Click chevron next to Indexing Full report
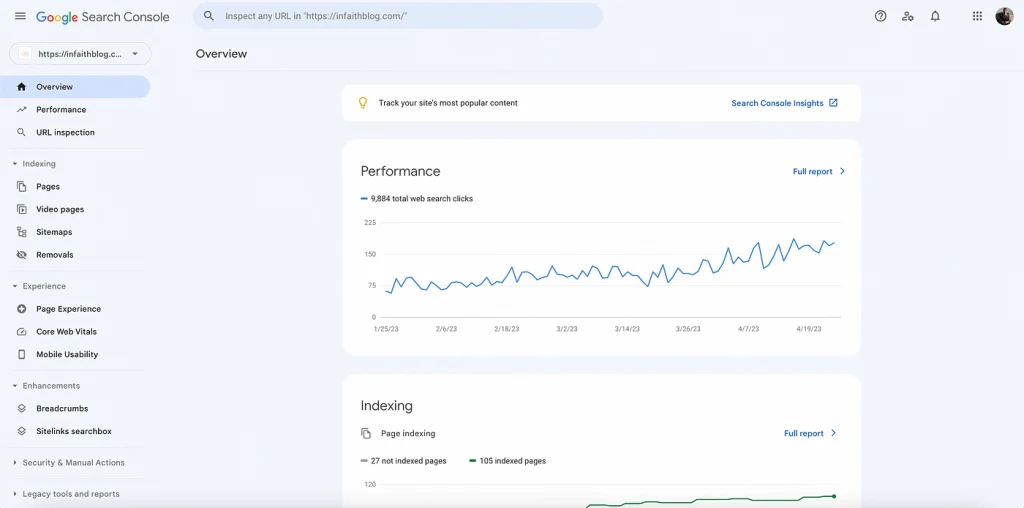Viewport: 1024px width, 508px height. coord(833,434)
